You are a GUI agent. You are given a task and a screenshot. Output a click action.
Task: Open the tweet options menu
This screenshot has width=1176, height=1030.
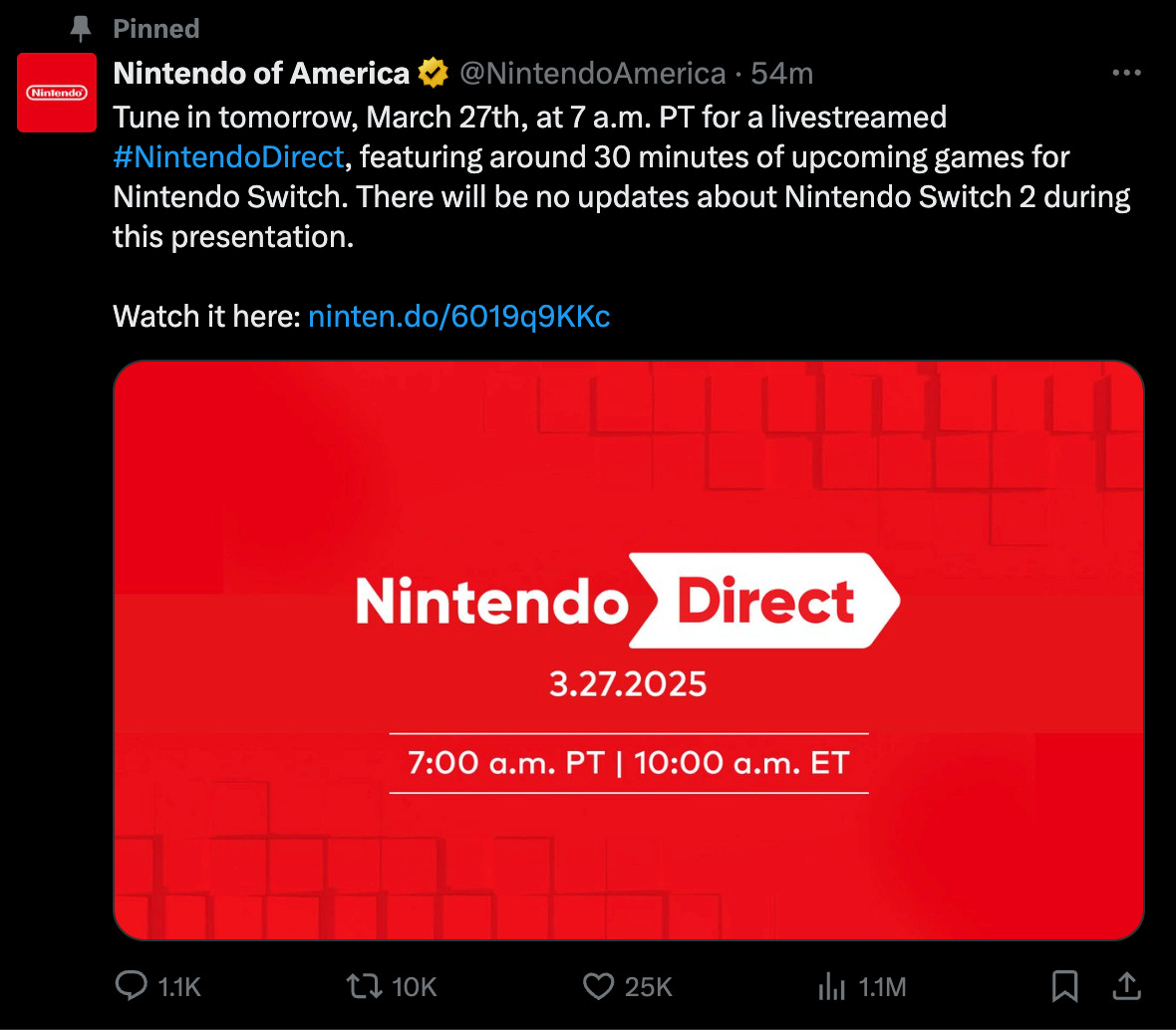coord(1126,72)
